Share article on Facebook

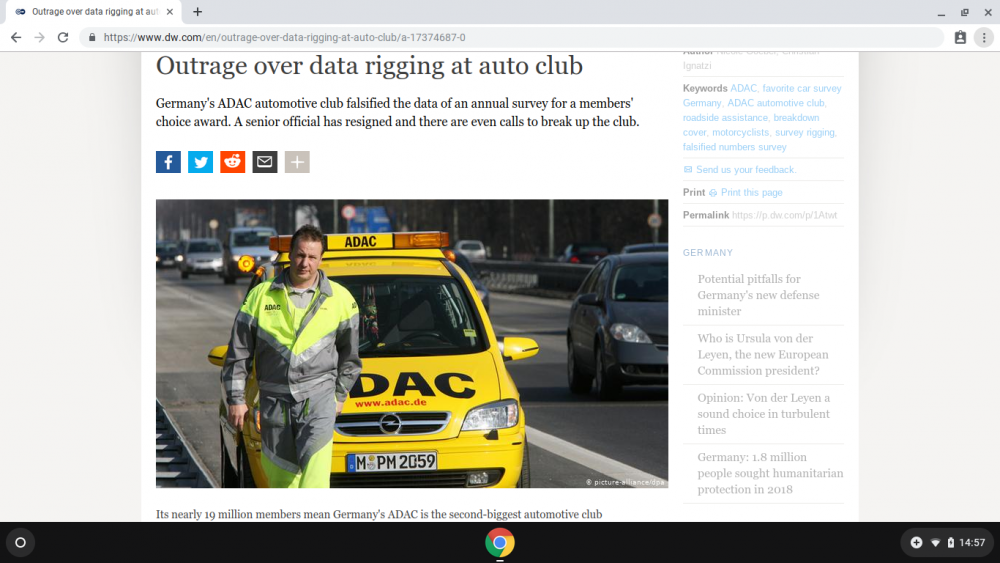(168, 162)
